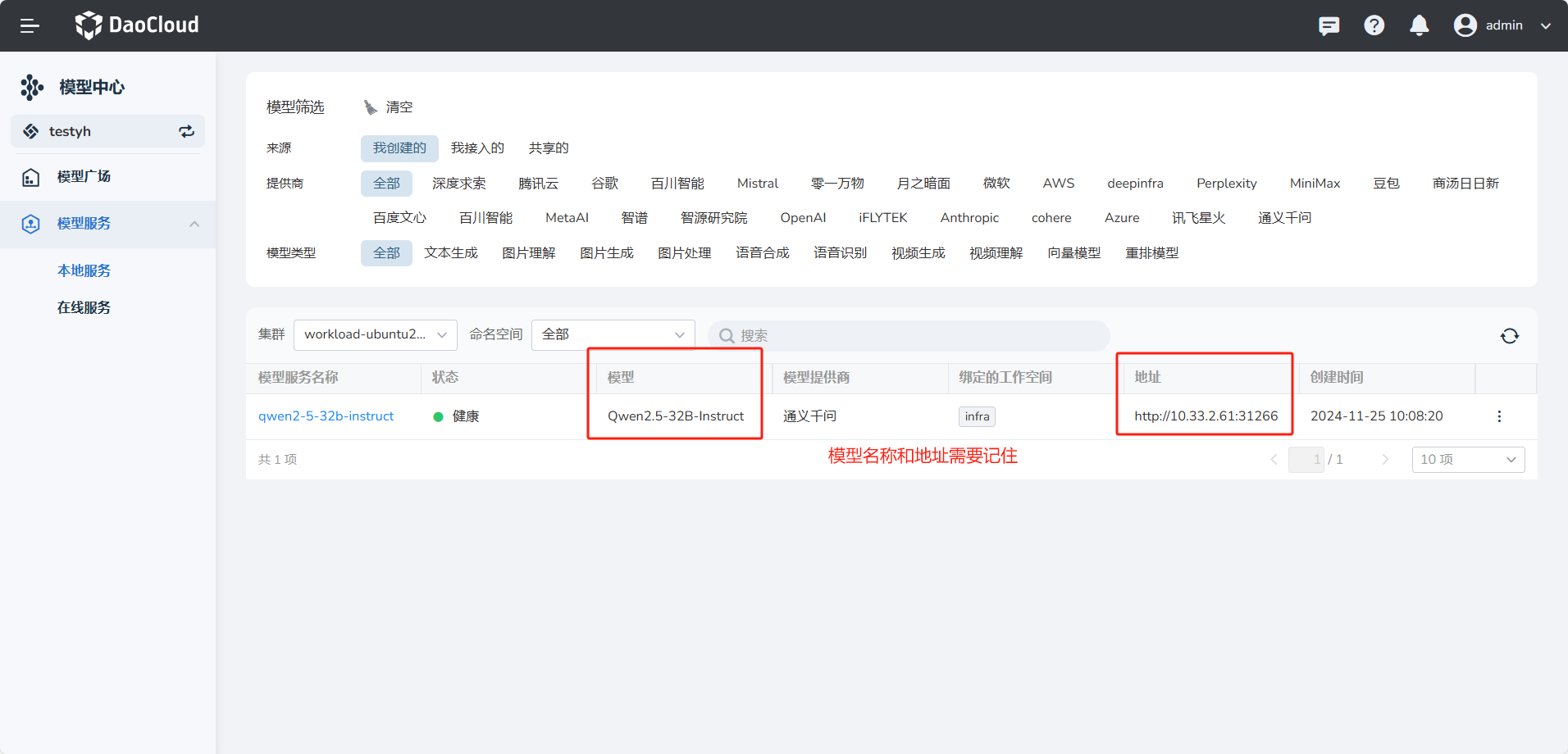Select the 共享的 source filter
The image size is (1568, 754).
(549, 148)
